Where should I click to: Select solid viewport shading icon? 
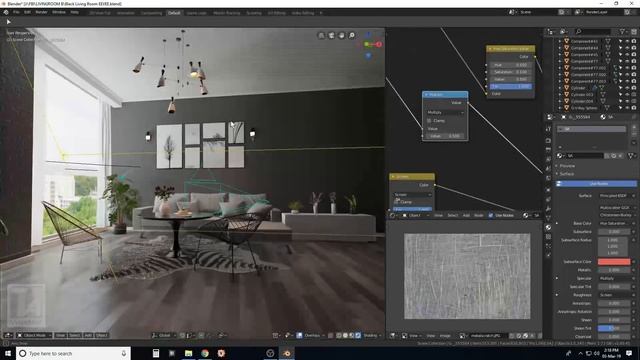click(345, 336)
